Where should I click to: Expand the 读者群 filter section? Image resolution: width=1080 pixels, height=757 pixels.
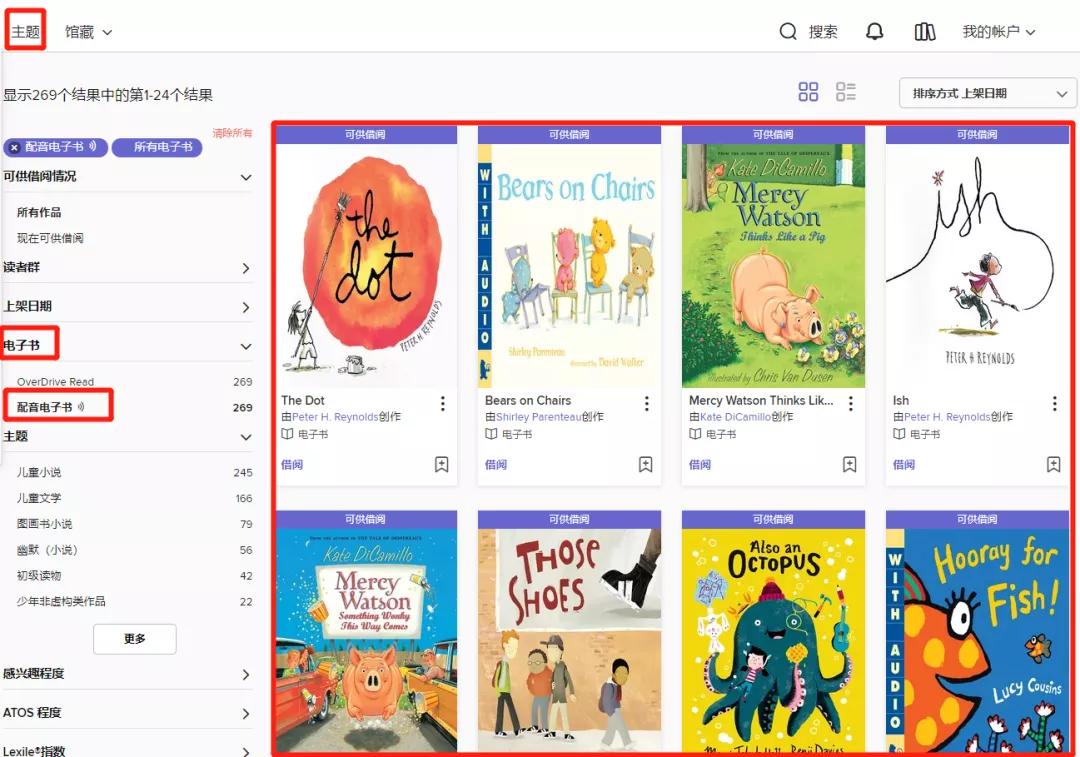tap(127, 267)
